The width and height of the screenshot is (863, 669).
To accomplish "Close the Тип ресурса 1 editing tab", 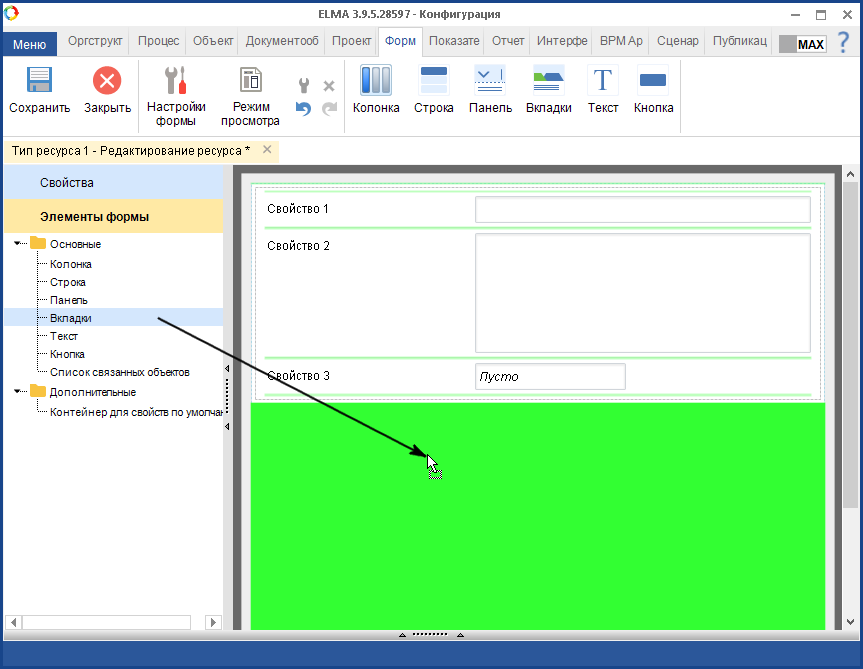I will [267, 150].
